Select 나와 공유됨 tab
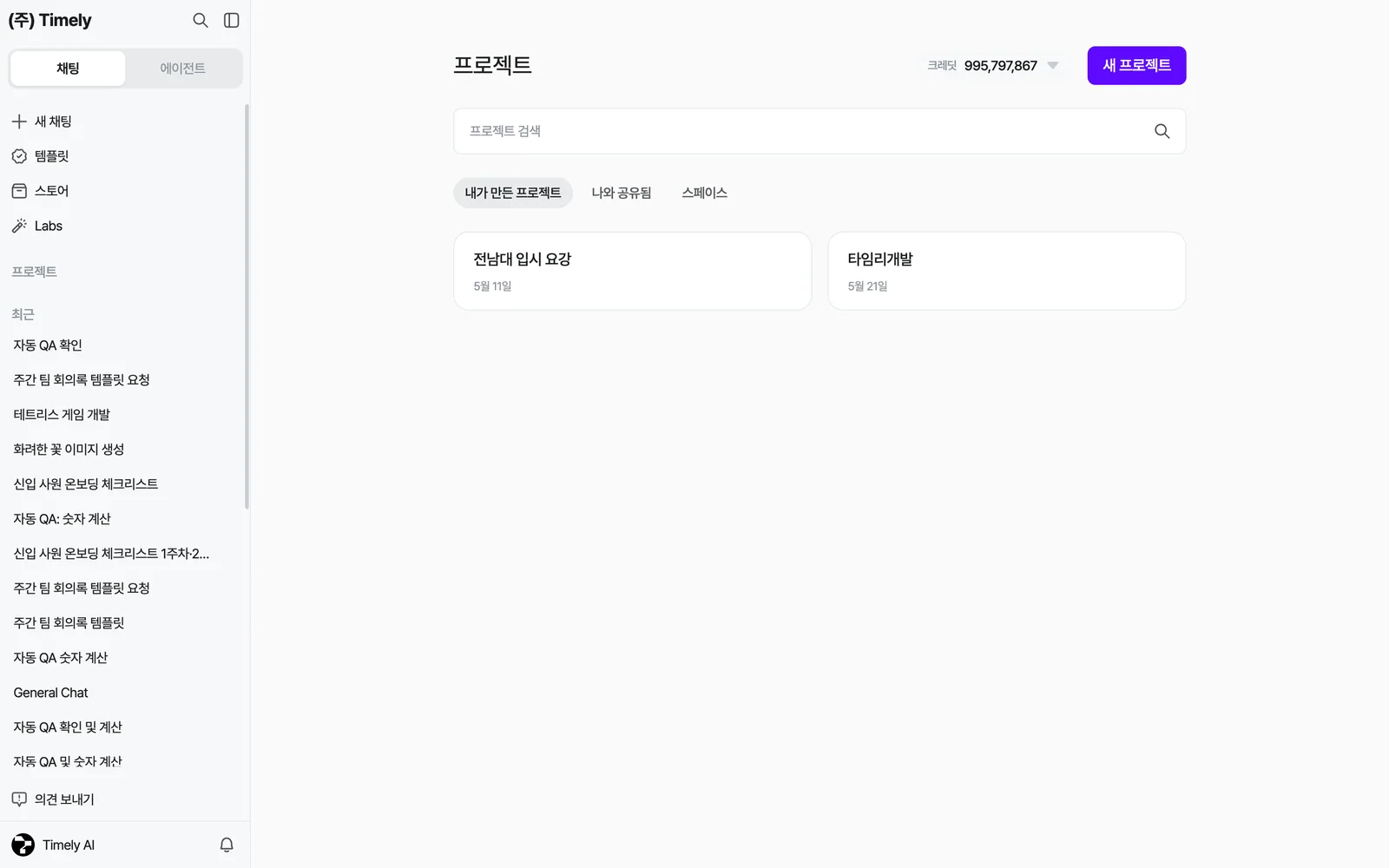 tap(622, 193)
